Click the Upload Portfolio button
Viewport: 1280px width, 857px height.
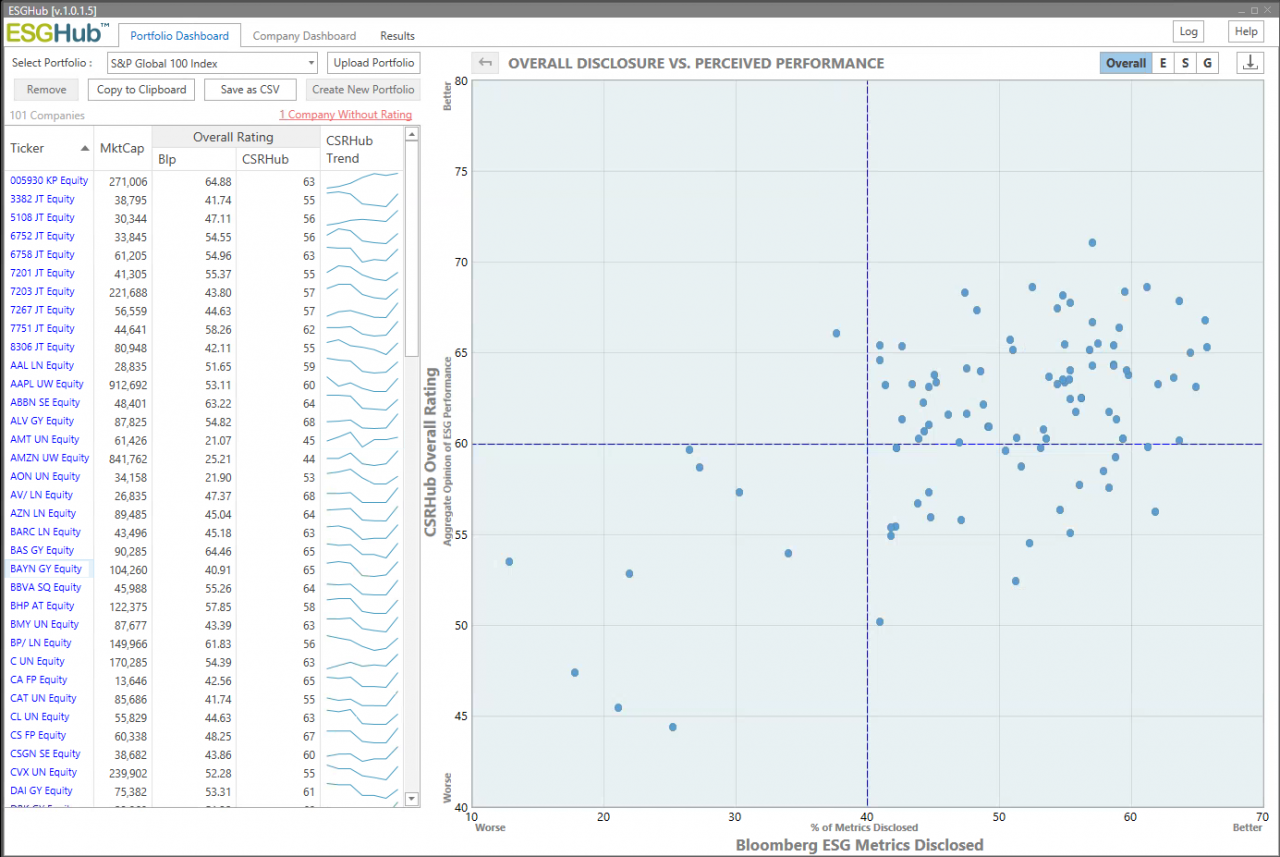coord(374,63)
